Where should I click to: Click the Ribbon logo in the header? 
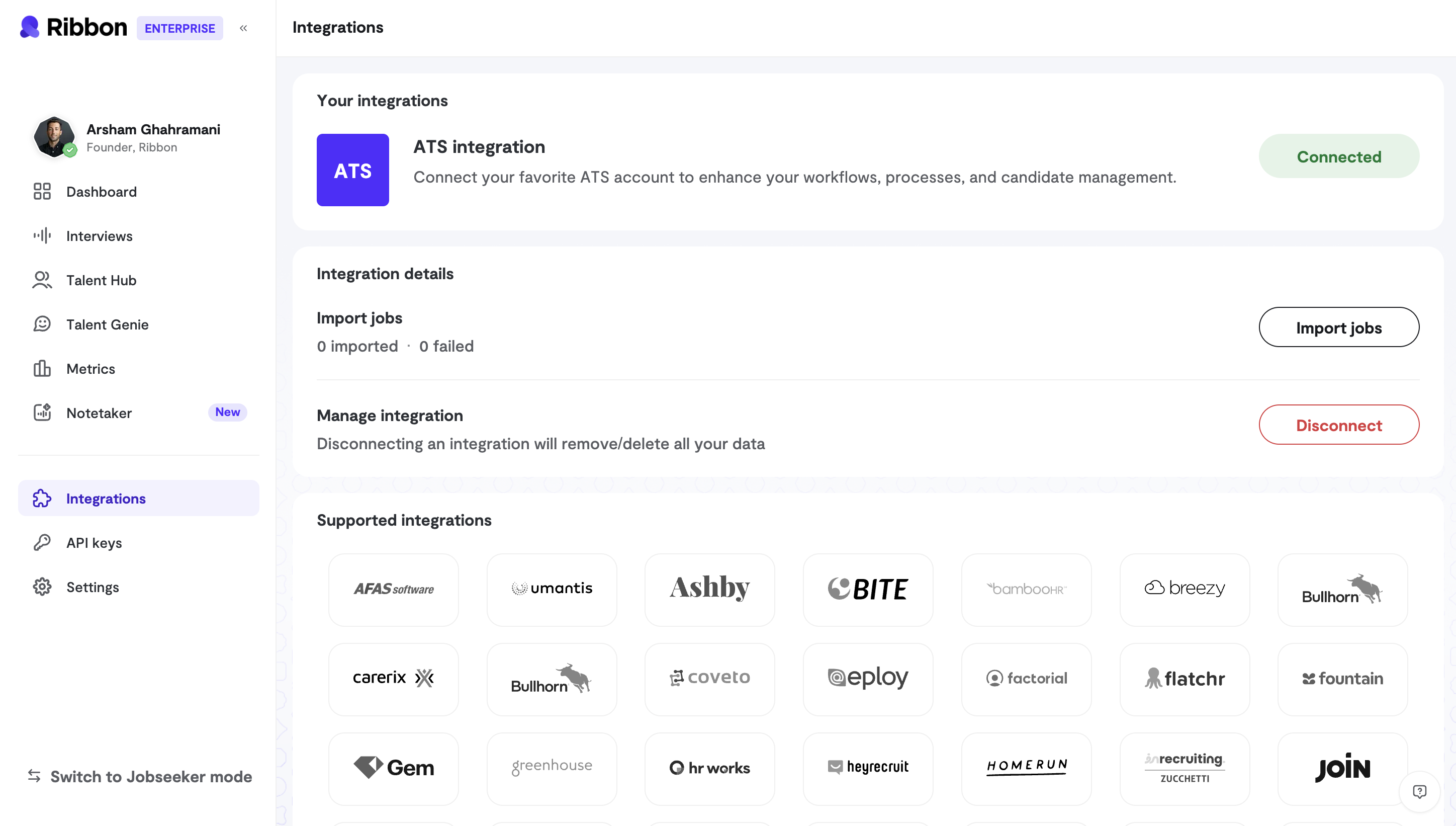pos(74,27)
